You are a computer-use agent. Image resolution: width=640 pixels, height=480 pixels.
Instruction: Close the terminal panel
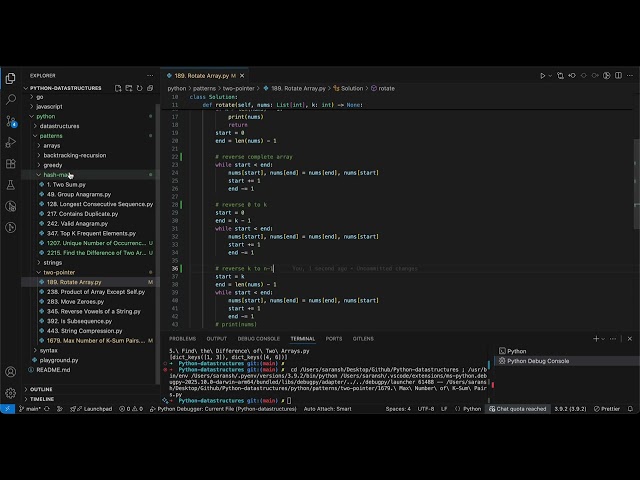pos(630,339)
